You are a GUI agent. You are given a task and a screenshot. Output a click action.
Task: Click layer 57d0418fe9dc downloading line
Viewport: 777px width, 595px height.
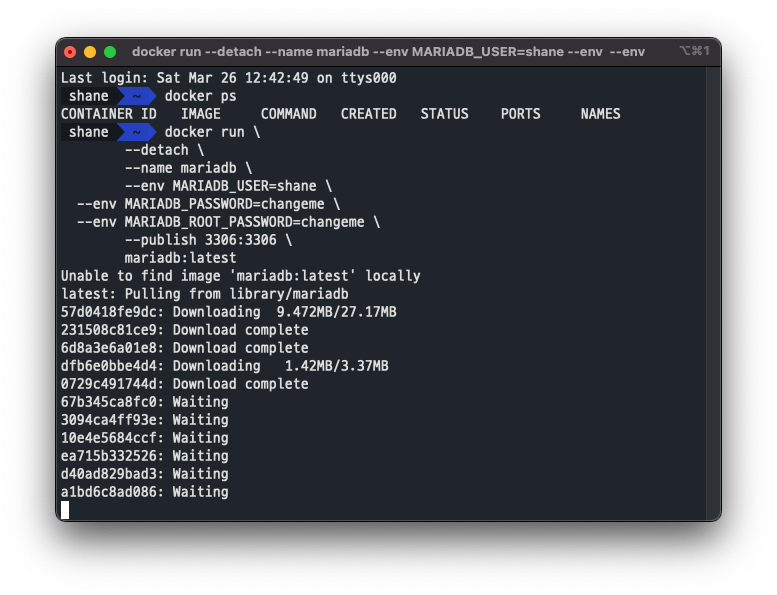(x=228, y=312)
